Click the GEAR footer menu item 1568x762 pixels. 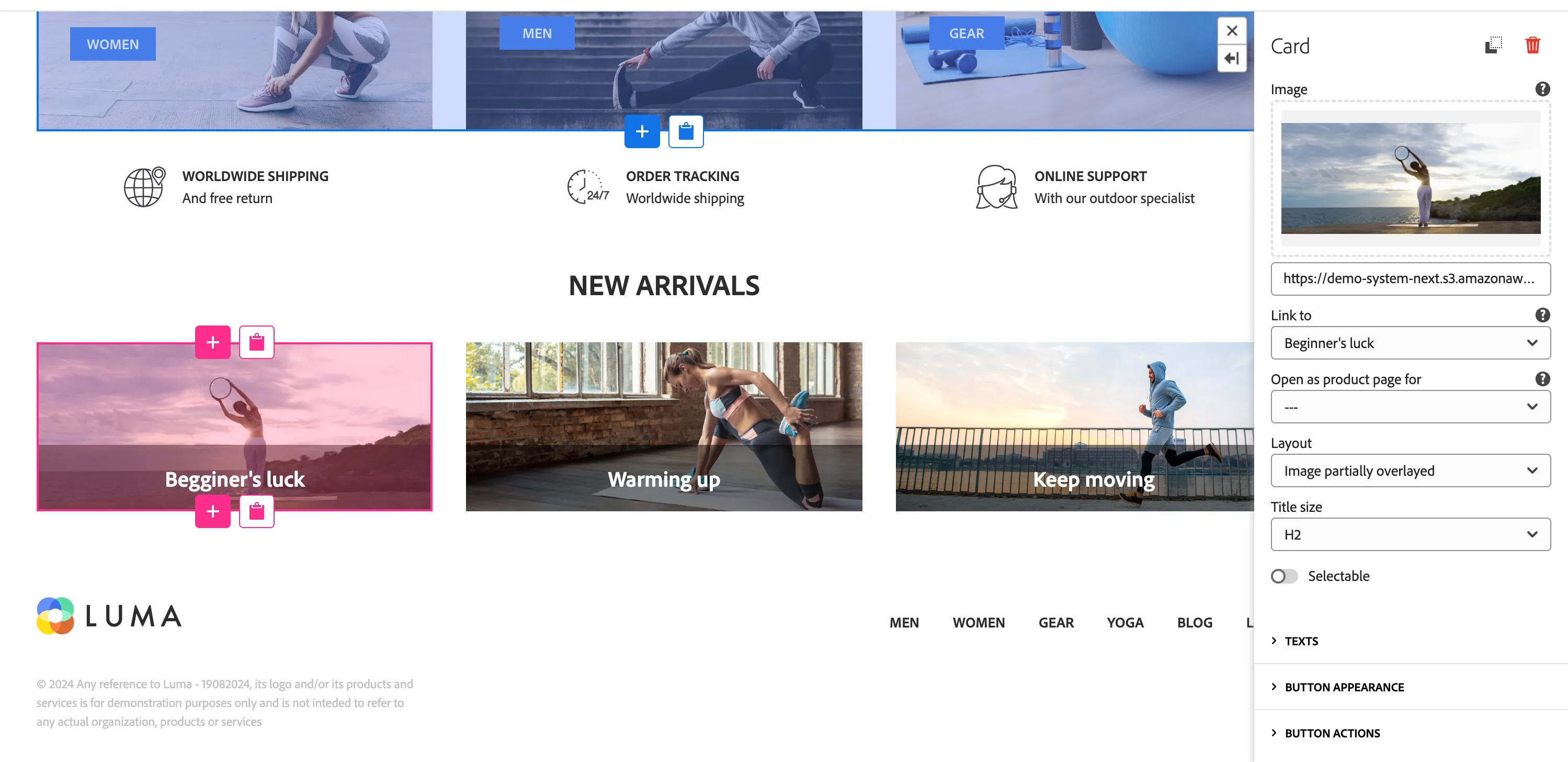1055,622
